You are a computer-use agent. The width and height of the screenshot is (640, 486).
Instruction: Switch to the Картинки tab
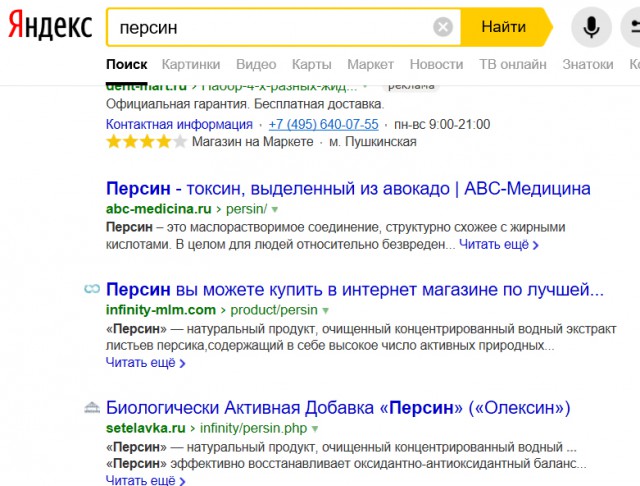[191, 64]
